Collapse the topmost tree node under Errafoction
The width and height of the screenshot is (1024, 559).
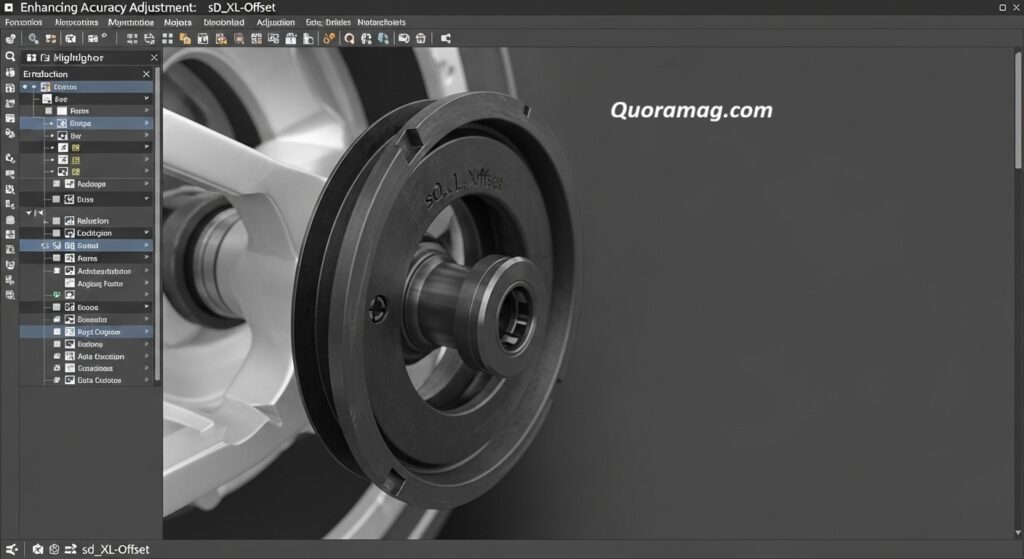pos(24,87)
